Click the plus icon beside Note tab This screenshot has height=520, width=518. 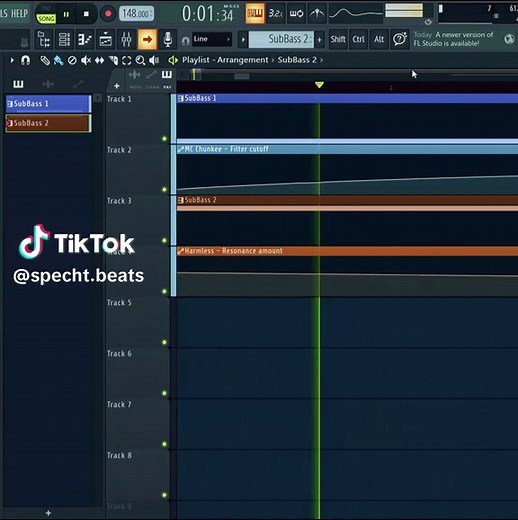coord(117,86)
